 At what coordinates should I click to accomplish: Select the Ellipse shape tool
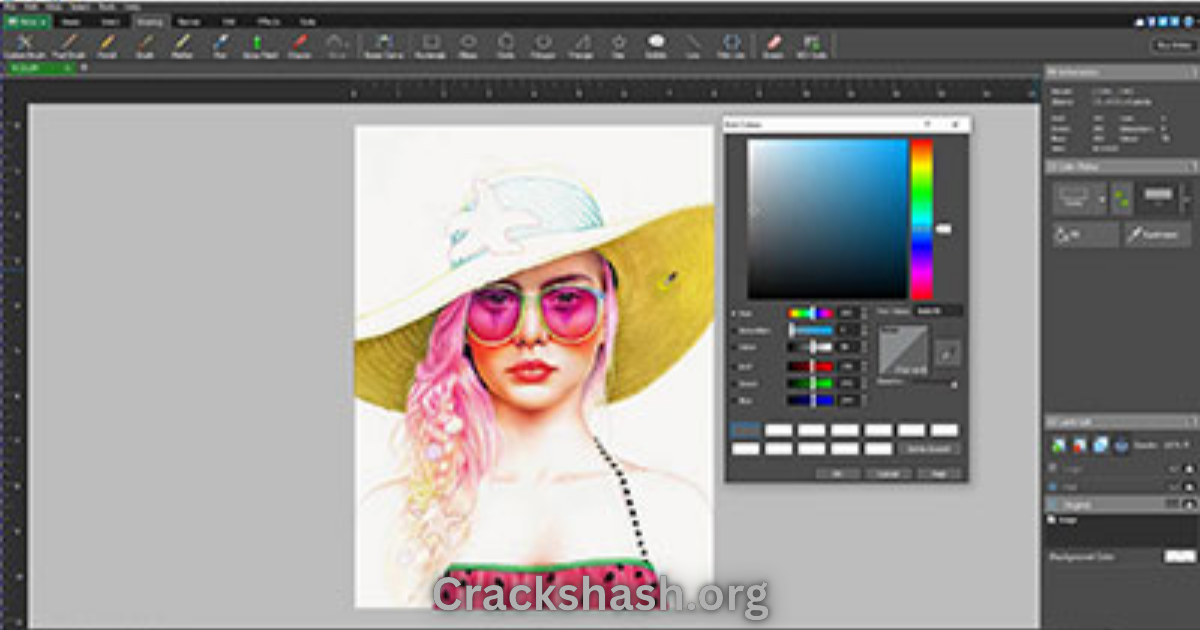468,46
